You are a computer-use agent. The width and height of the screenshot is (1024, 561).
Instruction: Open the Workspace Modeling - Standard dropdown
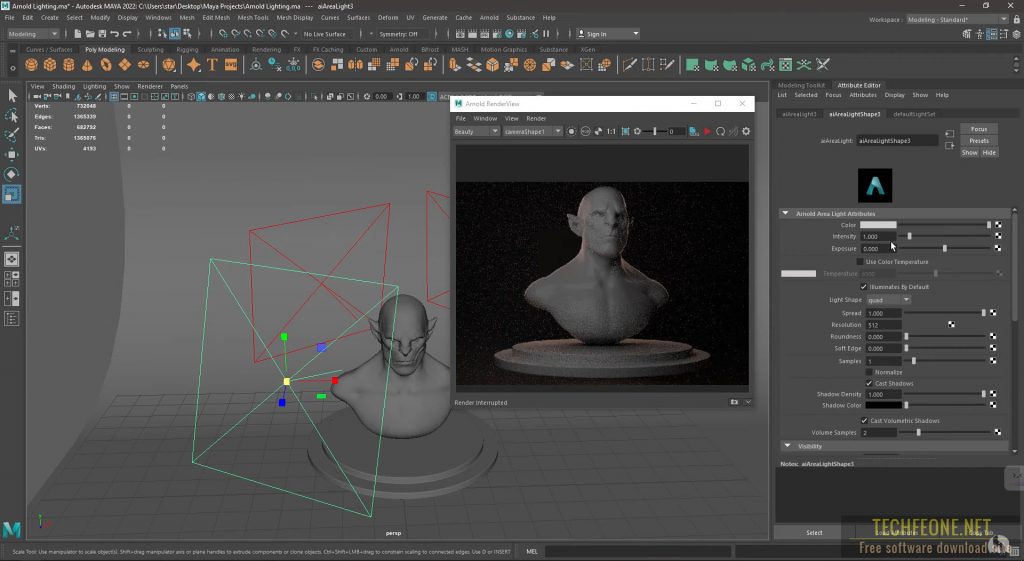pyautogui.click(x=957, y=20)
